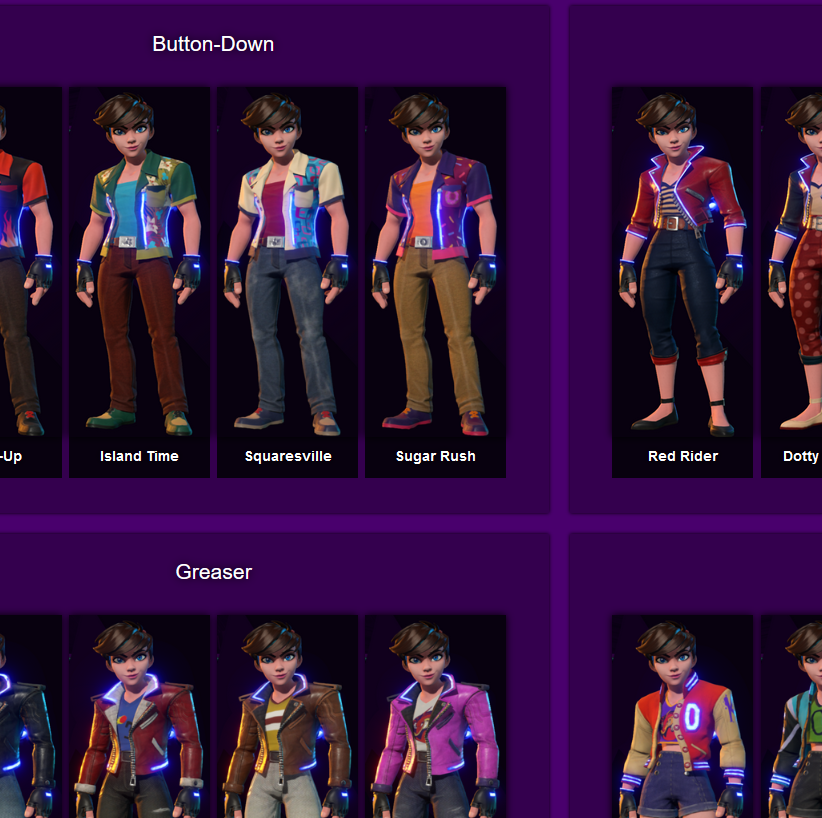The height and width of the screenshot is (818, 822).
Task: Open the Dotty outfit preview
Action: (800, 270)
